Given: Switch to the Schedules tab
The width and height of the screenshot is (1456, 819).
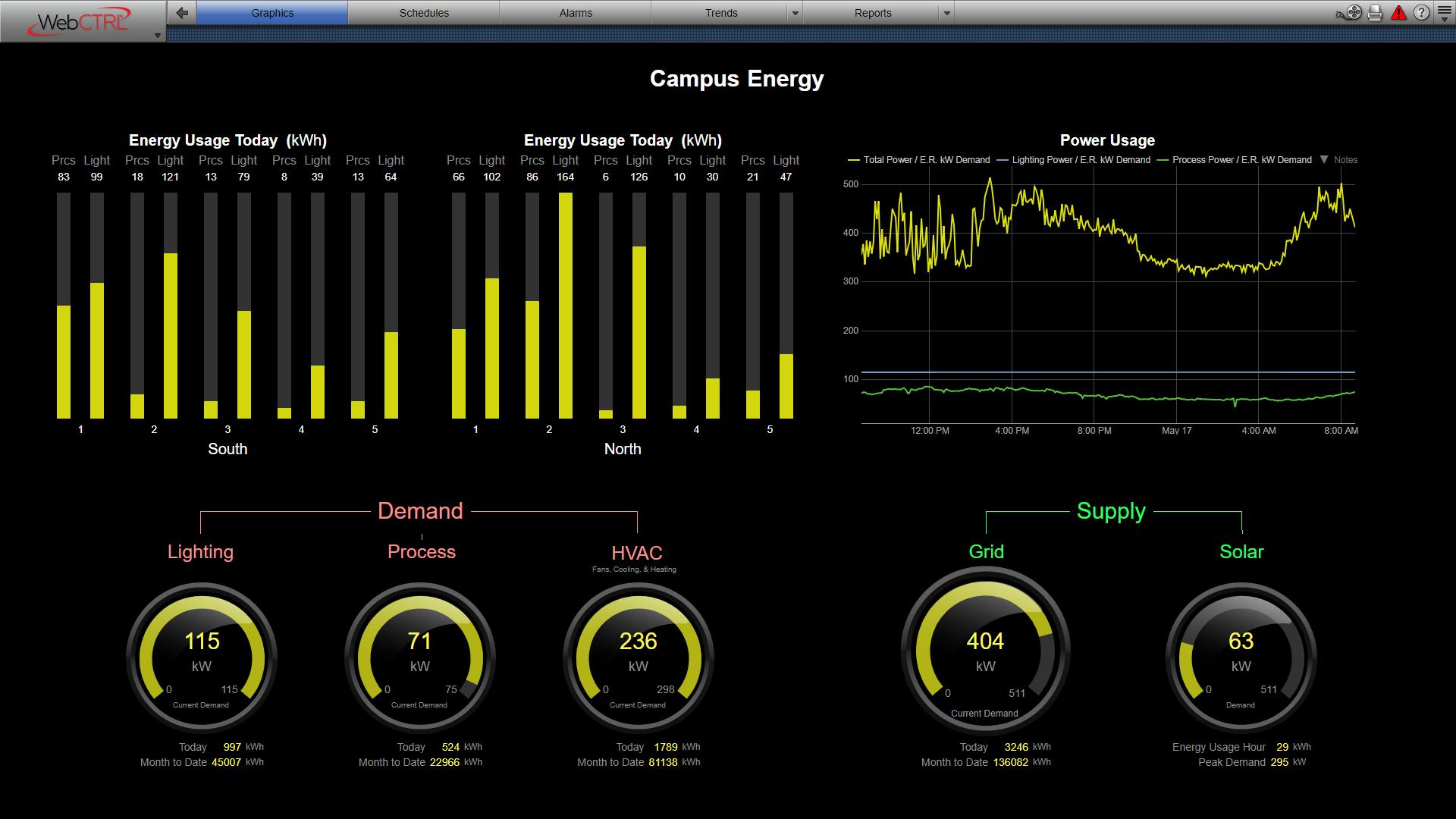Looking at the screenshot, I should [x=423, y=12].
